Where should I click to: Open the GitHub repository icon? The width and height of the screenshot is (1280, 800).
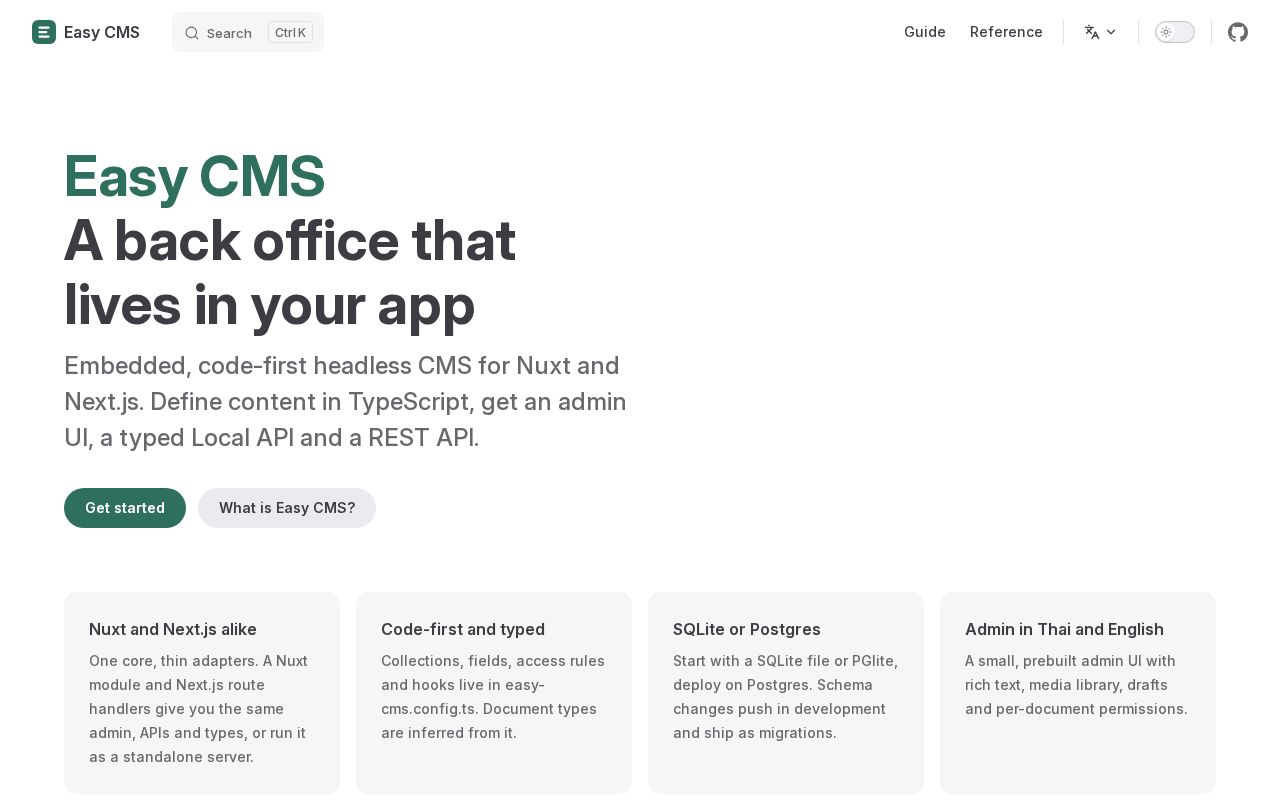(x=1238, y=32)
